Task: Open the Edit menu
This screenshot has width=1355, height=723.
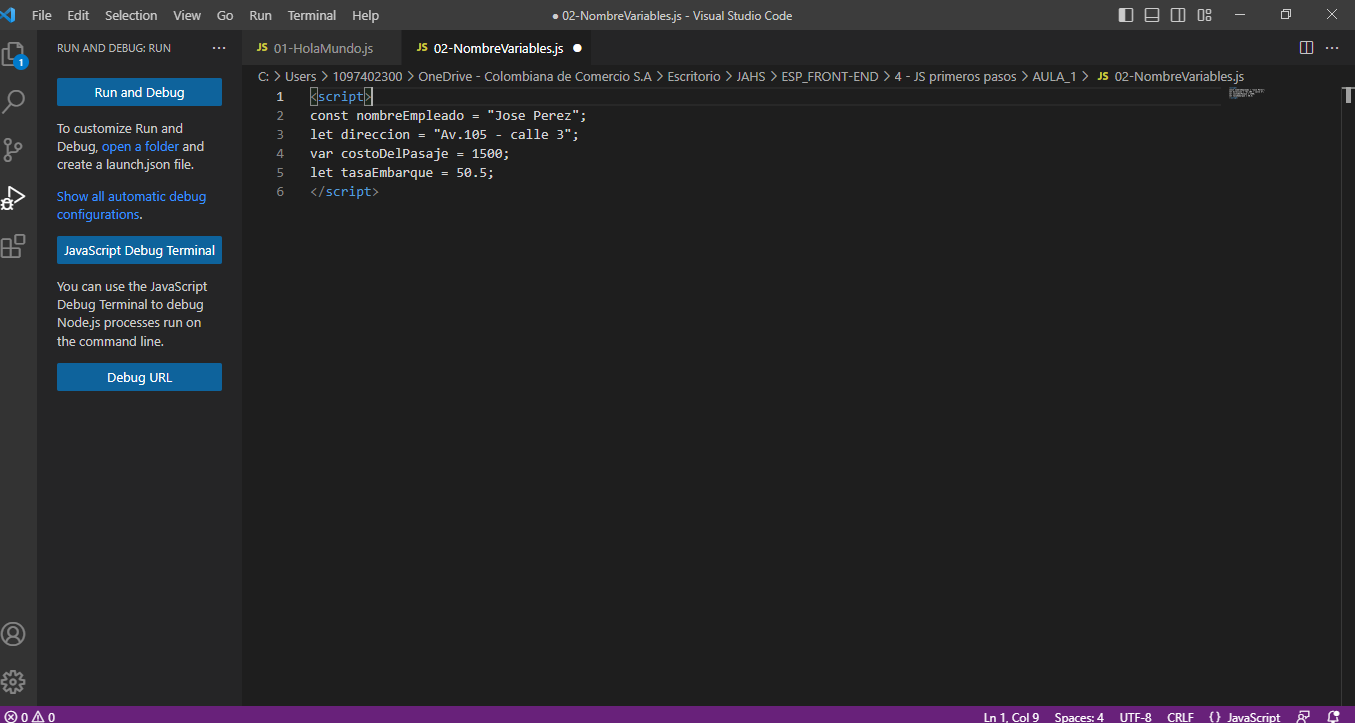Action: pyautogui.click(x=78, y=15)
